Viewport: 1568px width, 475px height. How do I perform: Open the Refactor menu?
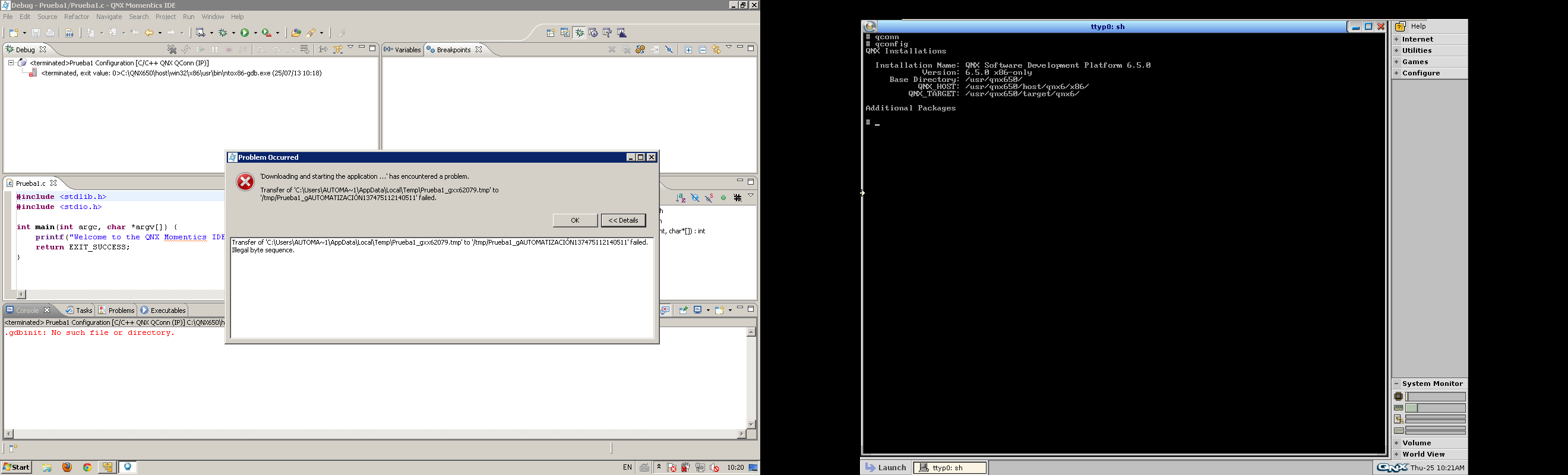point(76,17)
